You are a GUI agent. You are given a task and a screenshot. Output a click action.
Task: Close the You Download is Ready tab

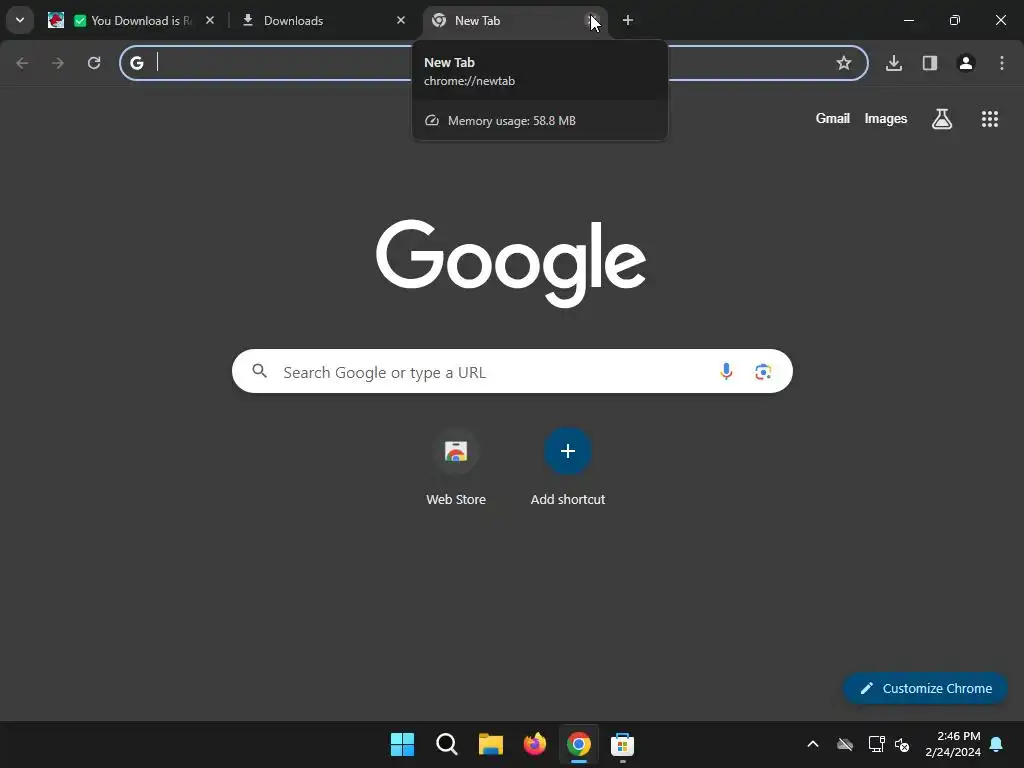[x=210, y=20]
